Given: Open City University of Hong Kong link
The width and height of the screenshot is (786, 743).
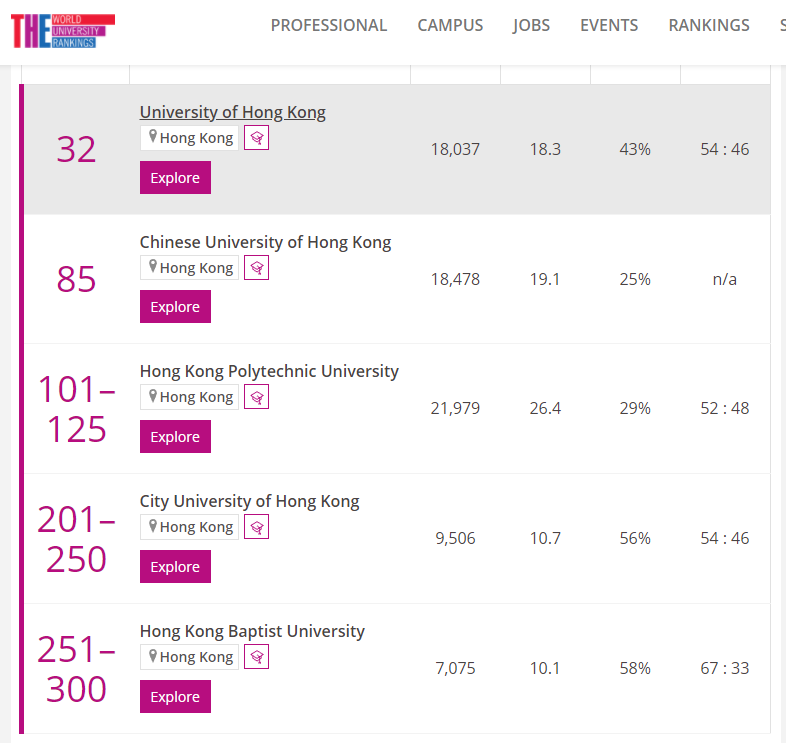Looking at the screenshot, I should click(x=250, y=501).
